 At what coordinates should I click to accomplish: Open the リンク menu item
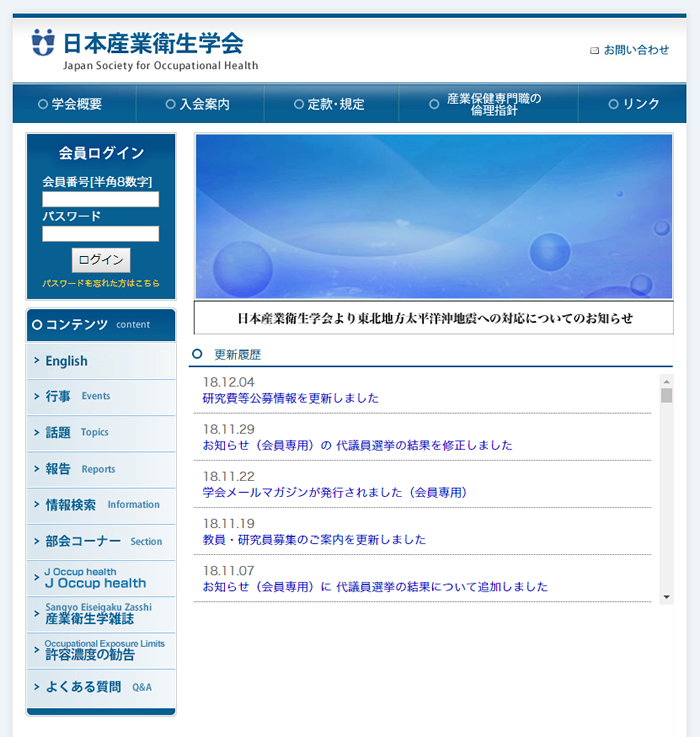pos(632,104)
